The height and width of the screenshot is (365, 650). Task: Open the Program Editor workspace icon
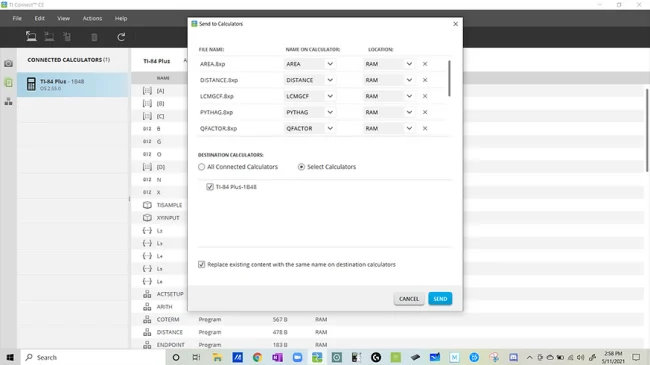8,102
